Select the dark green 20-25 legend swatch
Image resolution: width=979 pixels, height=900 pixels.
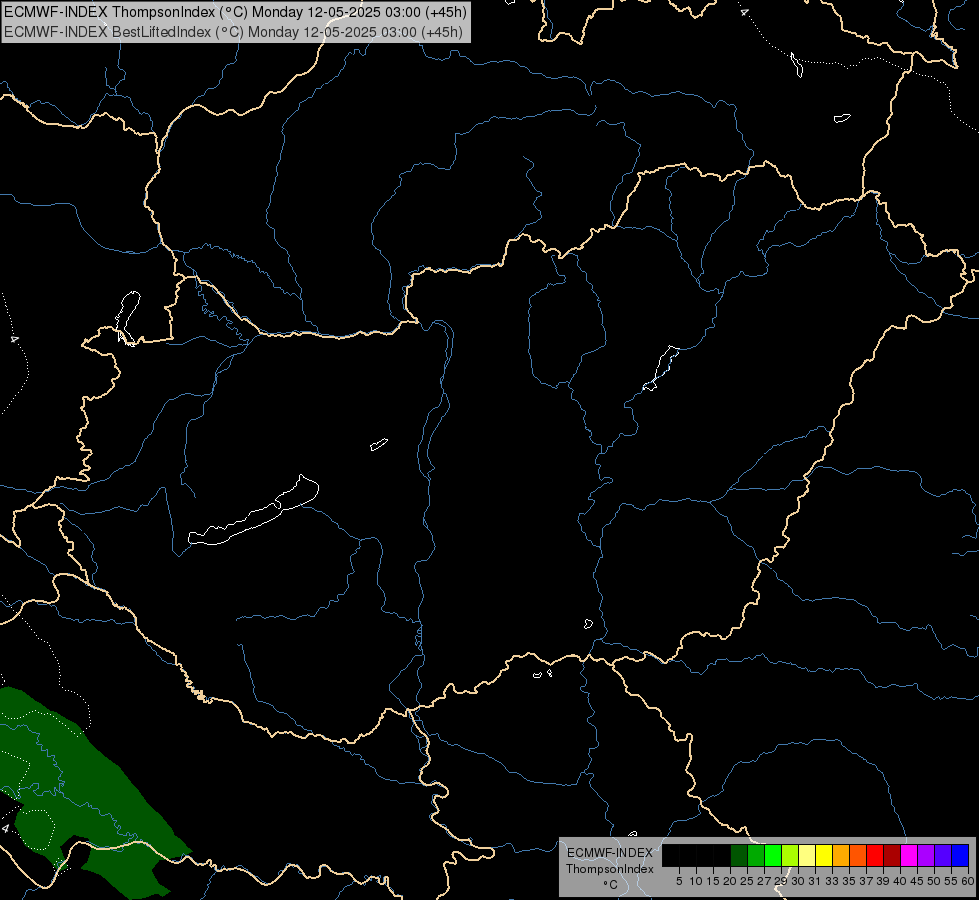pos(739,855)
